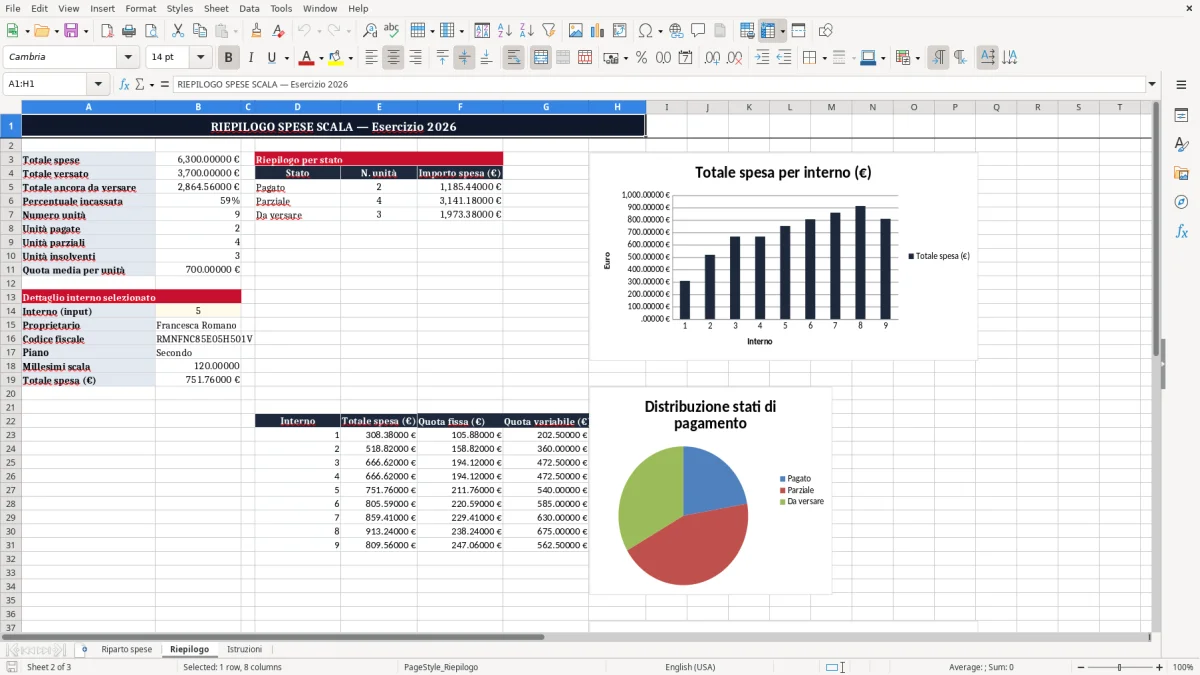The width and height of the screenshot is (1200, 675).
Task: Toggle Center Horizontally alignment
Action: [x=393, y=58]
